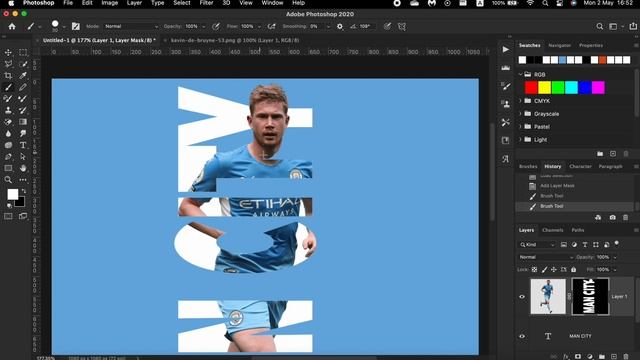Select the Eyedropper tool
Screen dimensions: 640x360
click(x=23, y=76)
